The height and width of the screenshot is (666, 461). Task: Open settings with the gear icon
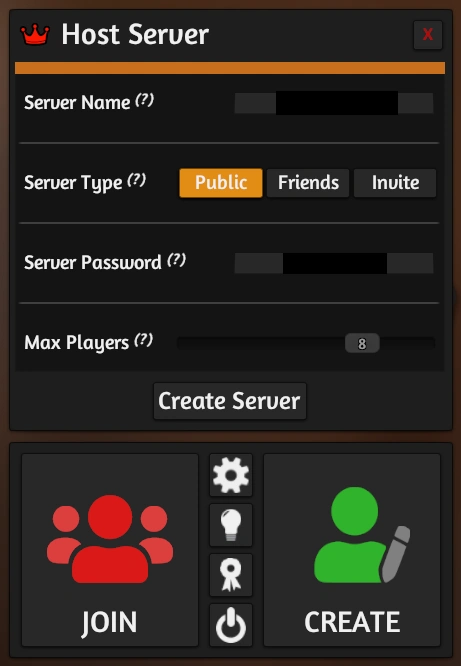231,475
